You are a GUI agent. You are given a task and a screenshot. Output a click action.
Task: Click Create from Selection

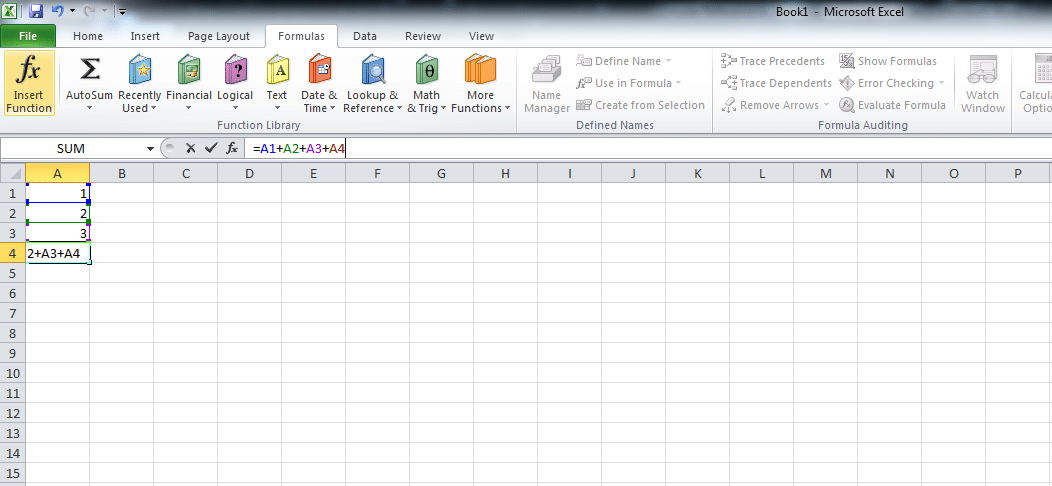coord(641,105)
